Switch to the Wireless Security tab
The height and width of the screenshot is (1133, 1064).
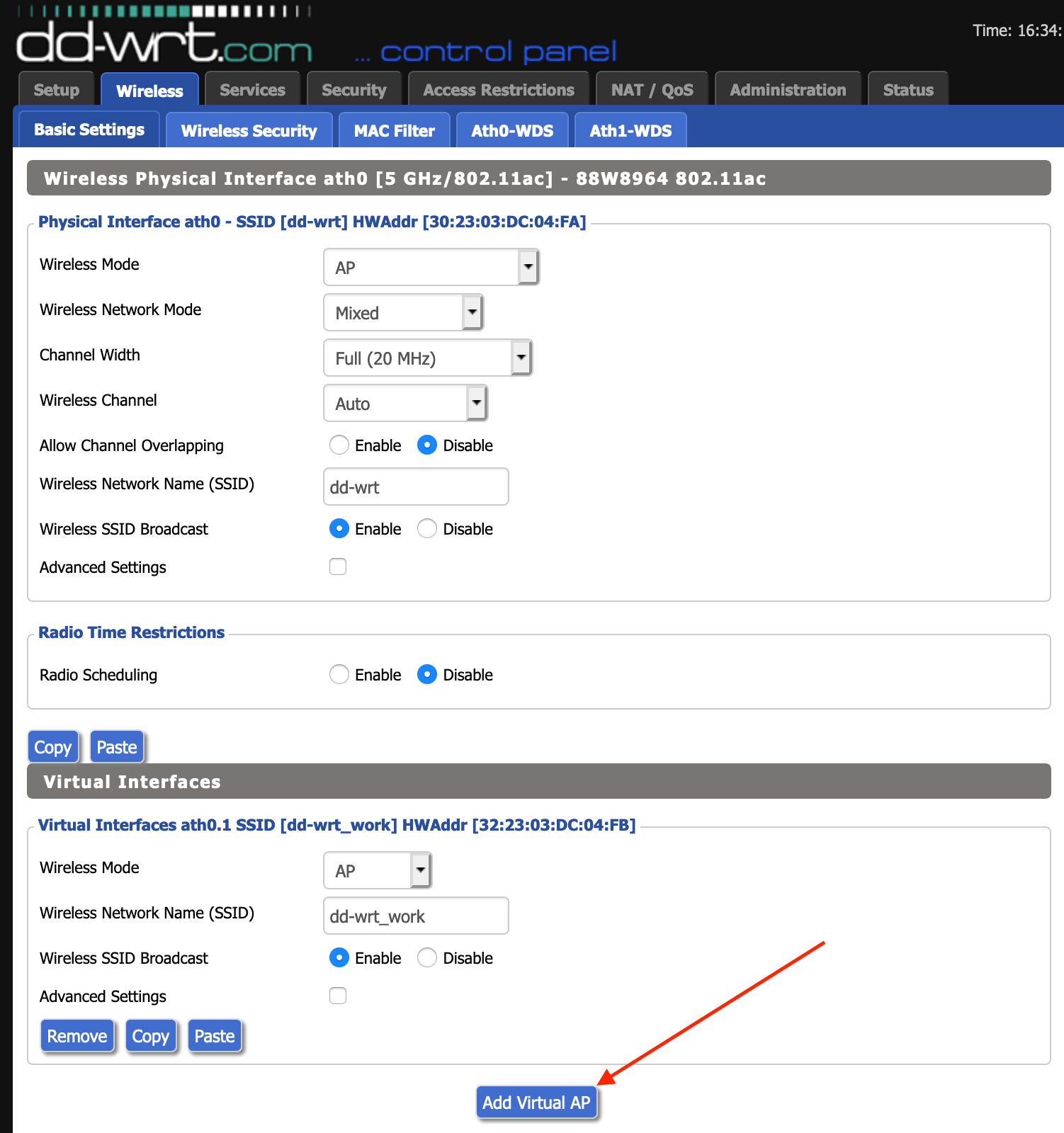pyautogui.click(x=249, y=130)
